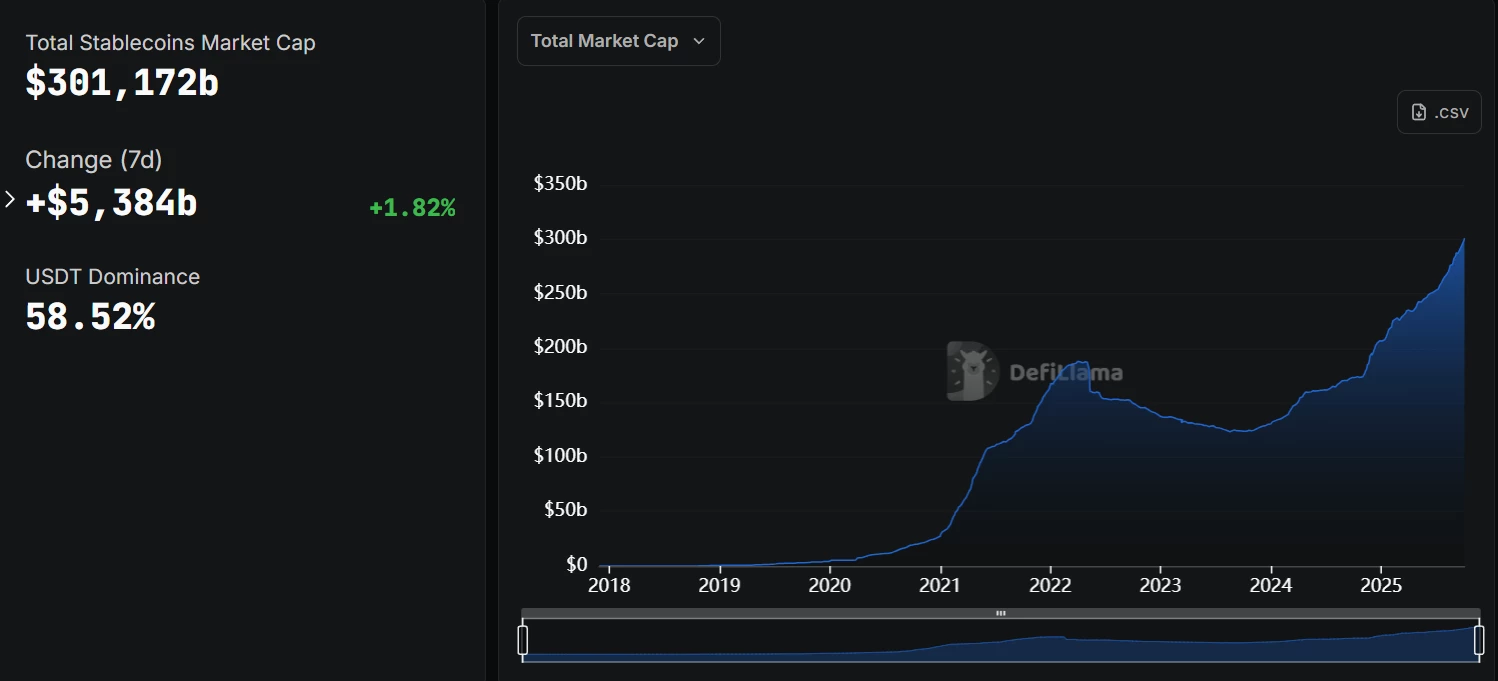Image resolution: width=1498 pixels, height=681 pixels.
Task: Click the USDT Dominance label
Action: (112, 277)
